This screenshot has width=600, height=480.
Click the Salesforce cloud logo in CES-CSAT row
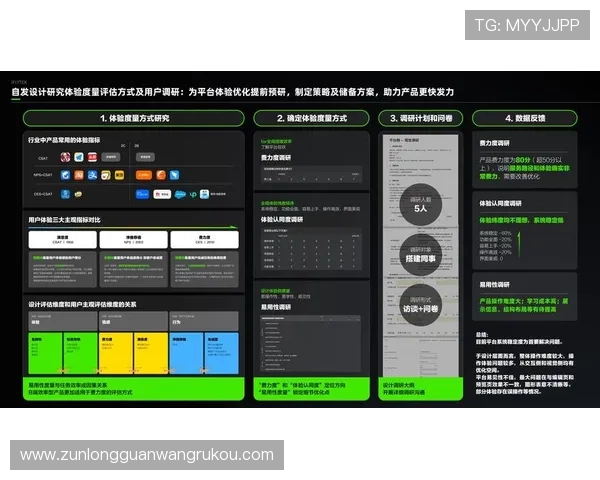(180, 194)
